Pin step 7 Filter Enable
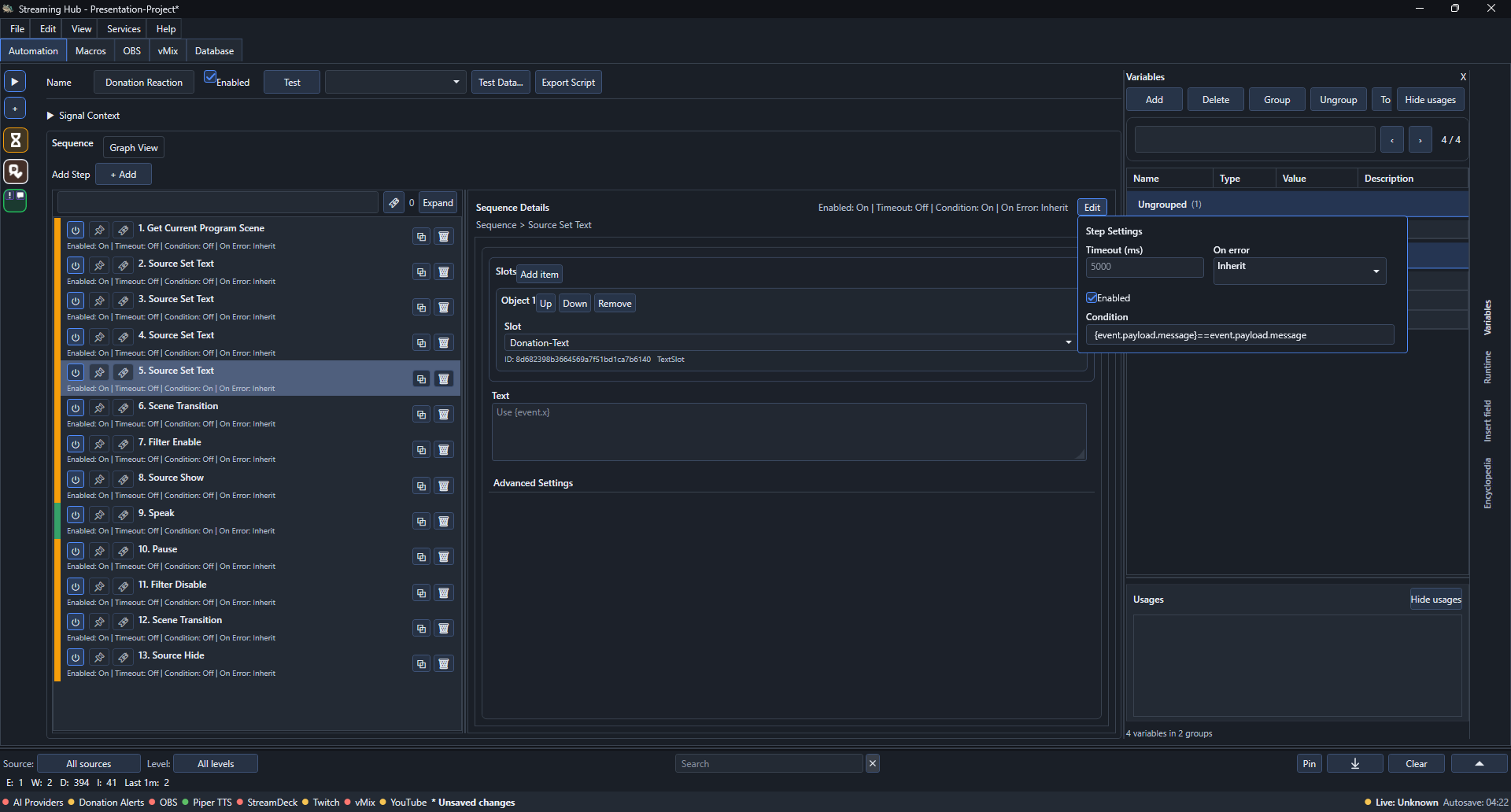The image size is (1511, 812). (99, 445)
